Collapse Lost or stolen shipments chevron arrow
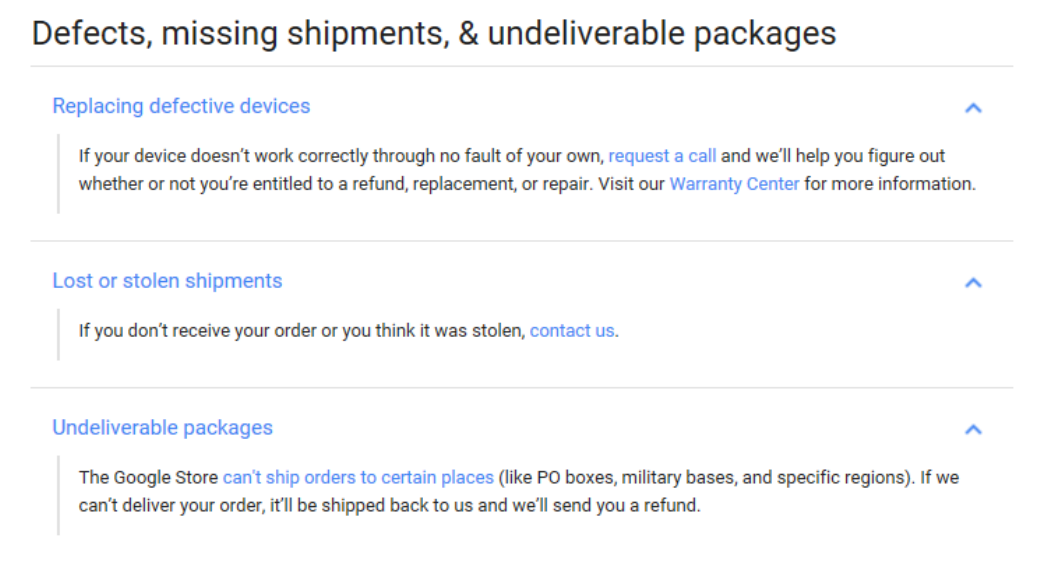Viewport: 1047px width, 576px height. (973, 282)
